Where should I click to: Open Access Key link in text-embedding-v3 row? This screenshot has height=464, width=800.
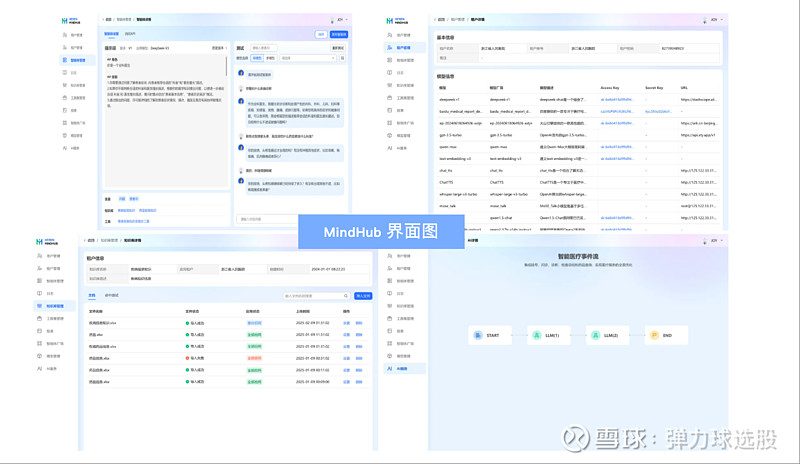pyautogui.click(x=616, y=159)
